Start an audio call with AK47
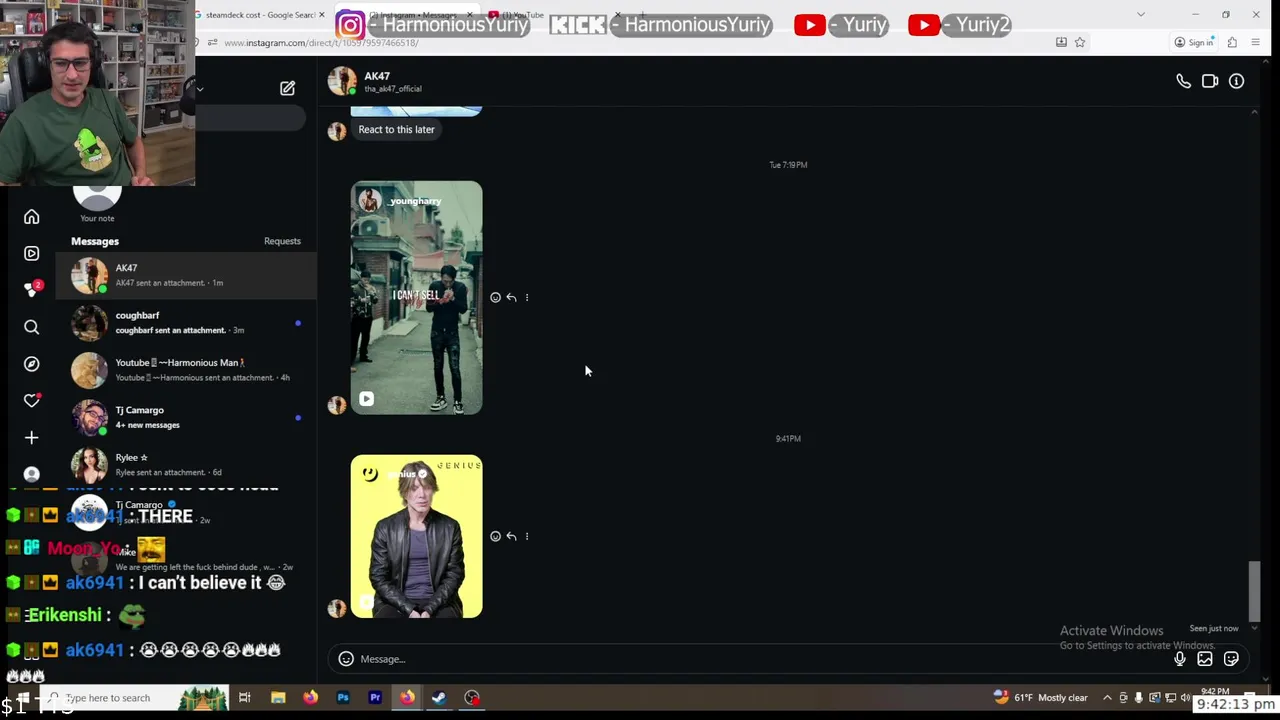The width and height of the screenshot is (1280, 720). [1183, 81]
